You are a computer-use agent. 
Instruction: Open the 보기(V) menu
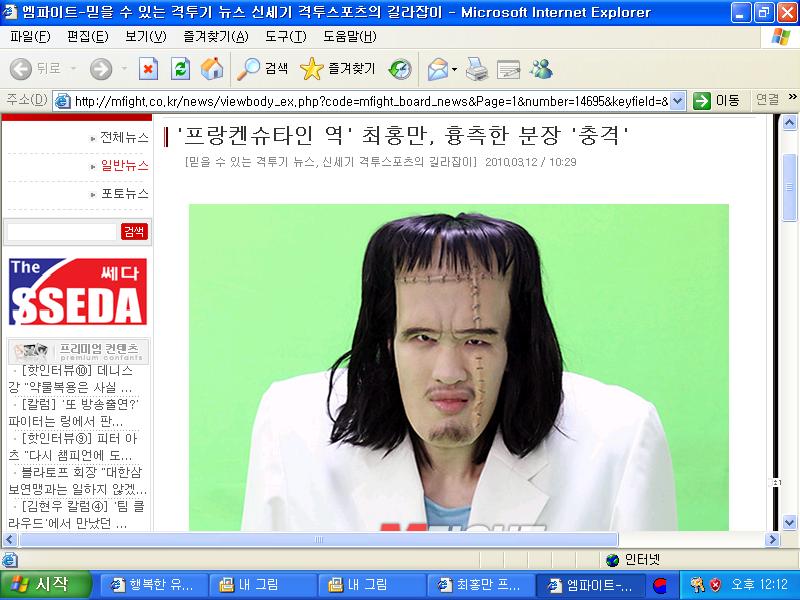(x=146, y=37)
